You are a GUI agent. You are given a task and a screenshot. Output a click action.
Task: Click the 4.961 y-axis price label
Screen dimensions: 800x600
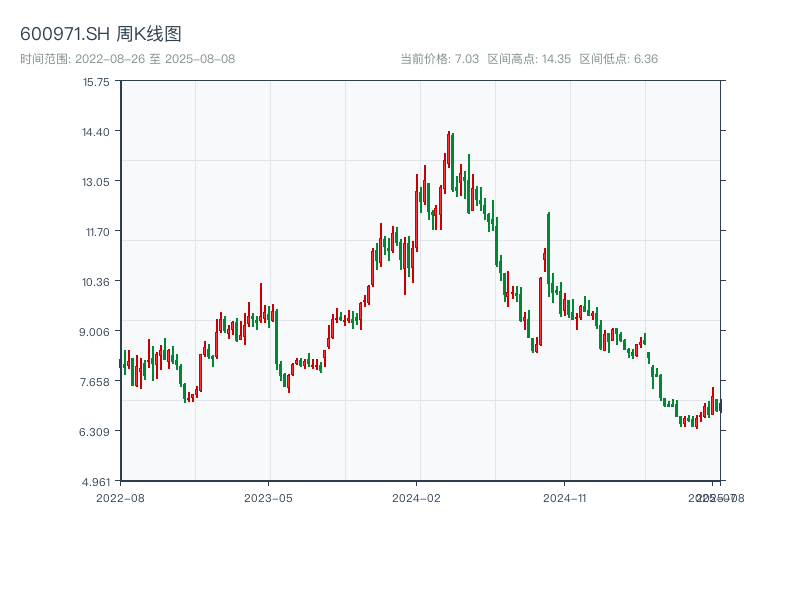[96, 482]
